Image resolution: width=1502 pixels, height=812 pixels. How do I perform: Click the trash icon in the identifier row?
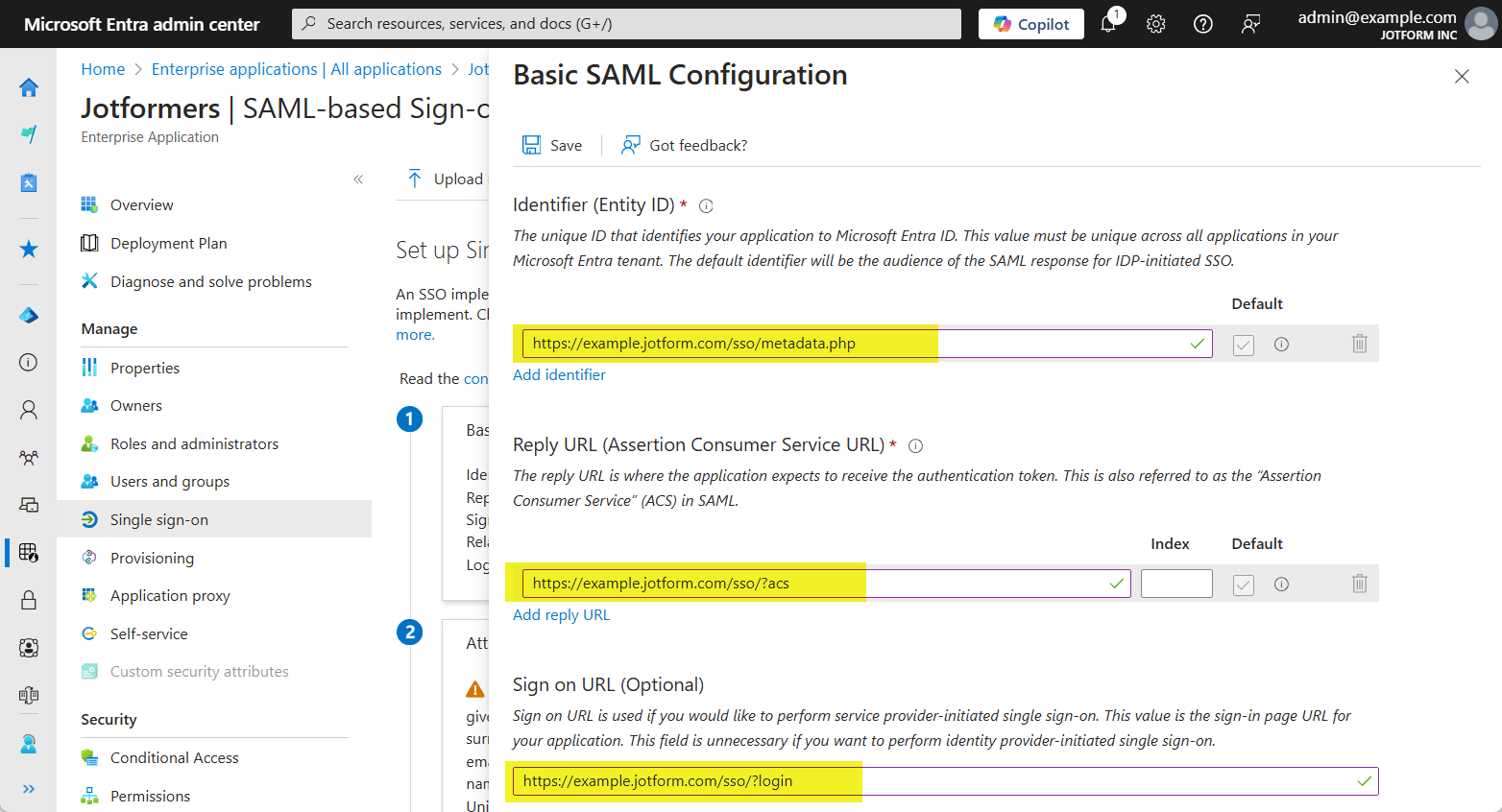tap(1359, 344)
